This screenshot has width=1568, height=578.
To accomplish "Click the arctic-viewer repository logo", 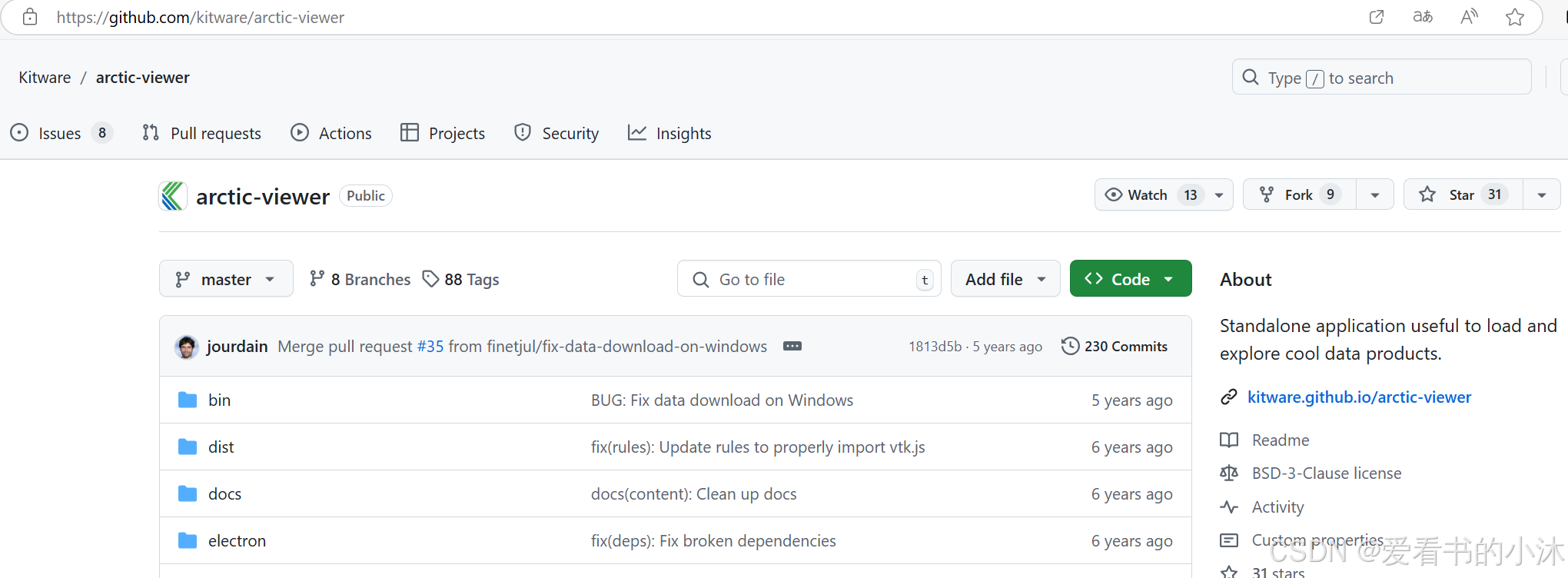I will point(173,196).
